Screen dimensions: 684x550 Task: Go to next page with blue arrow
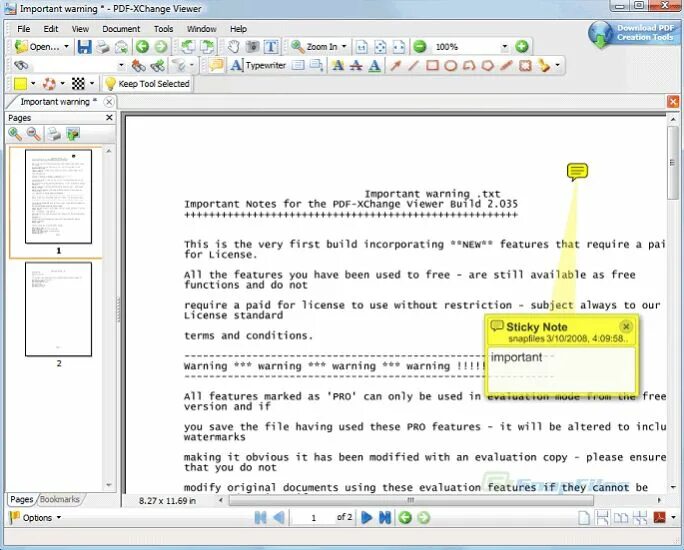pos(367,518)
